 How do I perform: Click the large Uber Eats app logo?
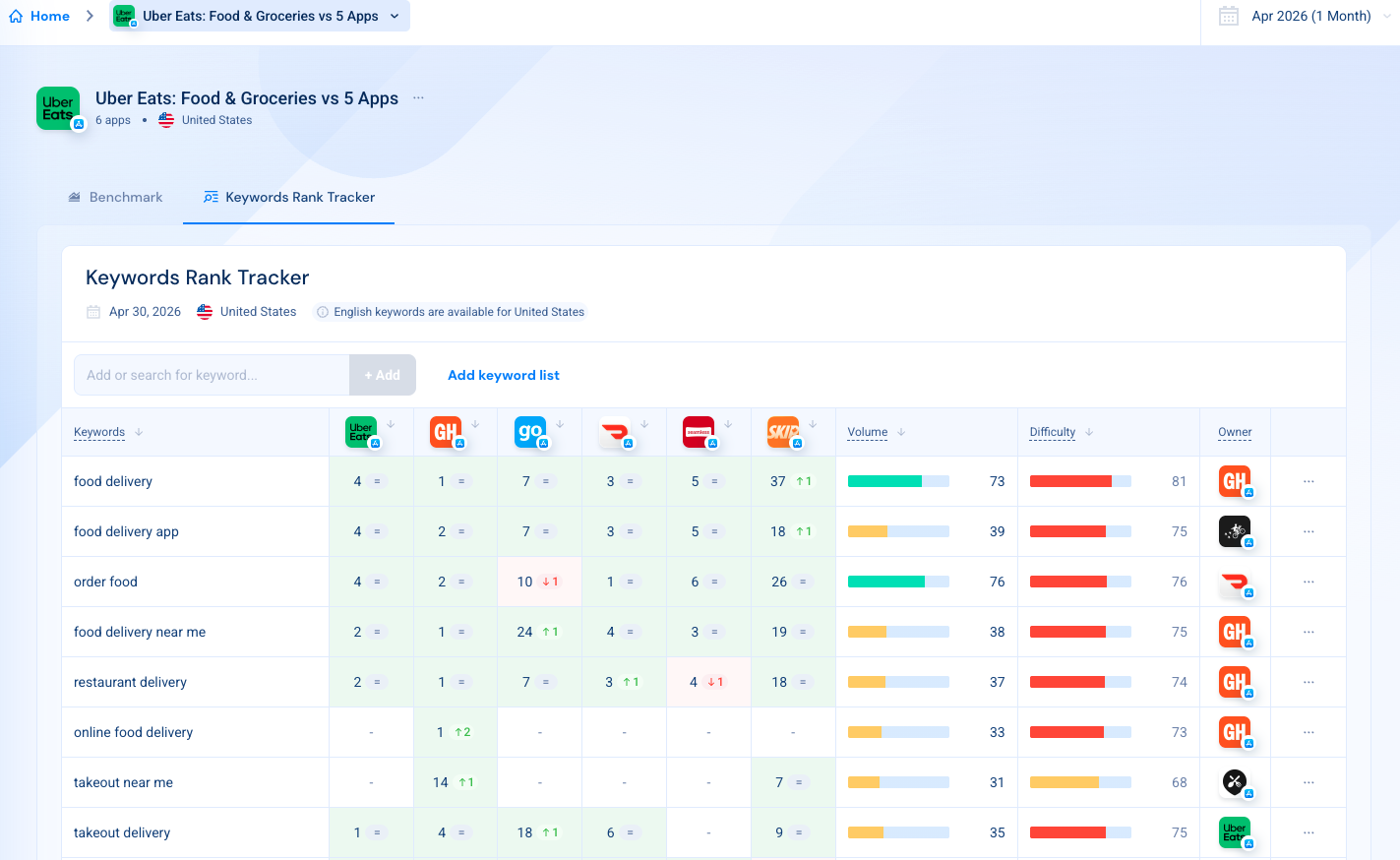click(58, 108)
